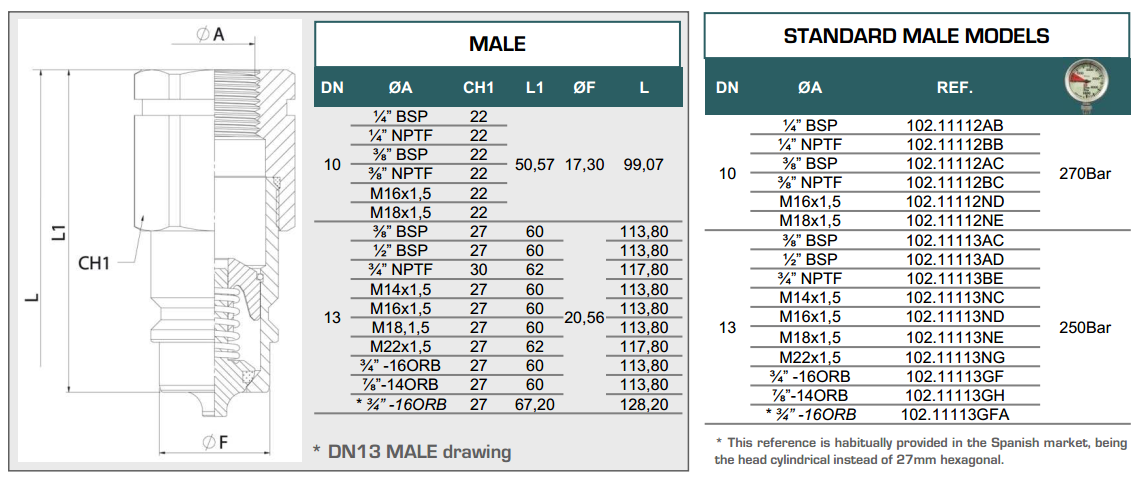Click the 250Bar pressure rating

coord(1084,327)
